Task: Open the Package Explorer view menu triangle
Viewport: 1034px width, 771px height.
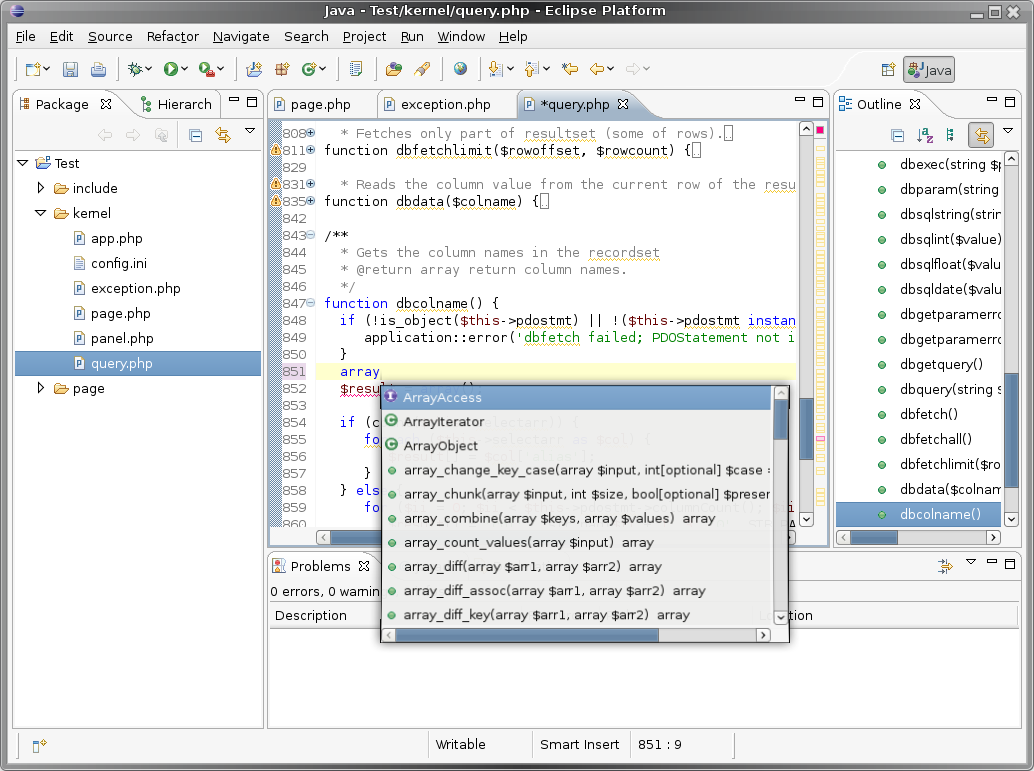Action: (x=250, y=131)
